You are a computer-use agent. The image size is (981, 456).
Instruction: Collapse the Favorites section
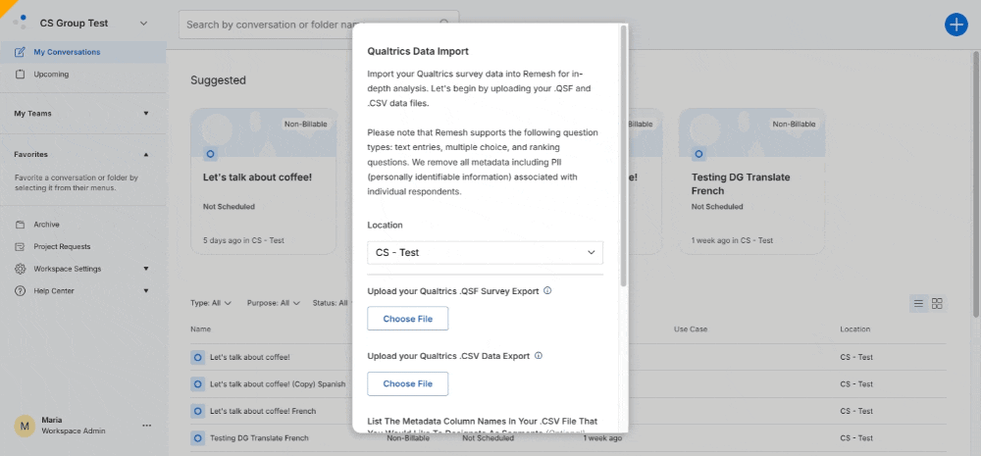146,154
